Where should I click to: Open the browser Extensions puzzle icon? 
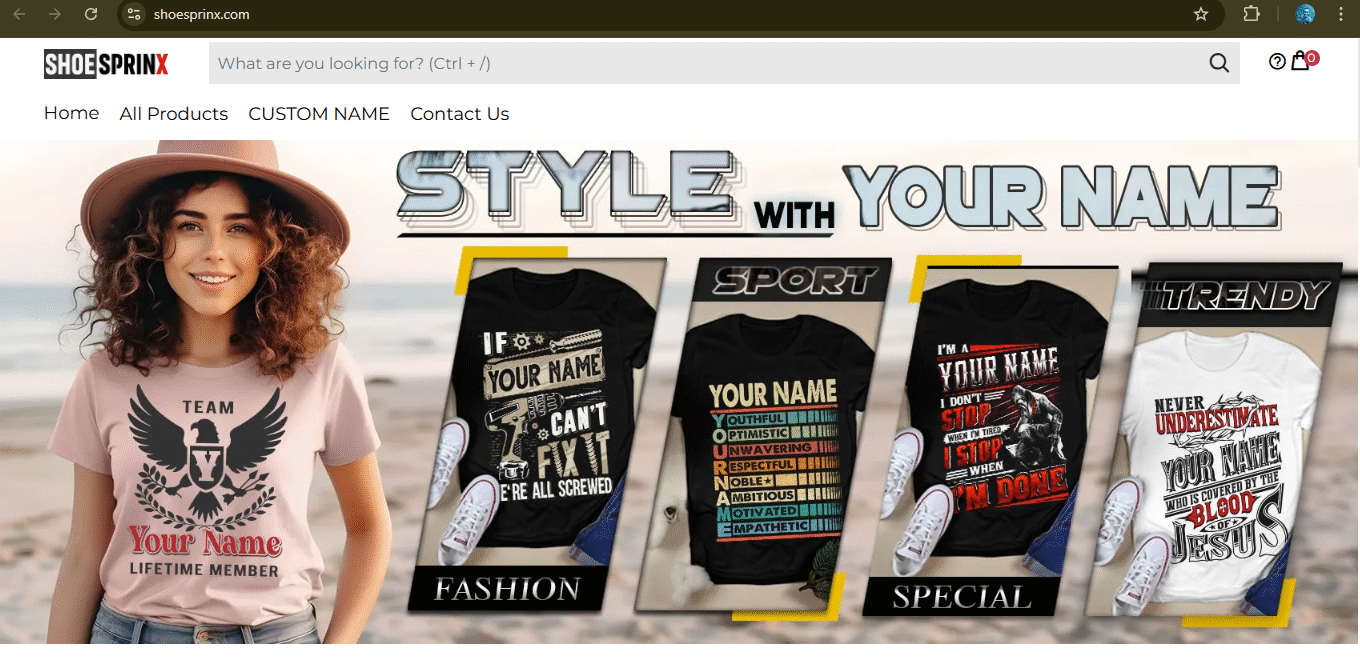coord(1251,15)
